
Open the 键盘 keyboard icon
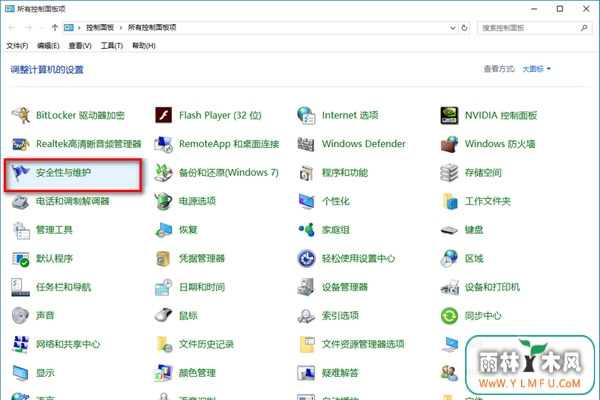[x=449, y=230]
